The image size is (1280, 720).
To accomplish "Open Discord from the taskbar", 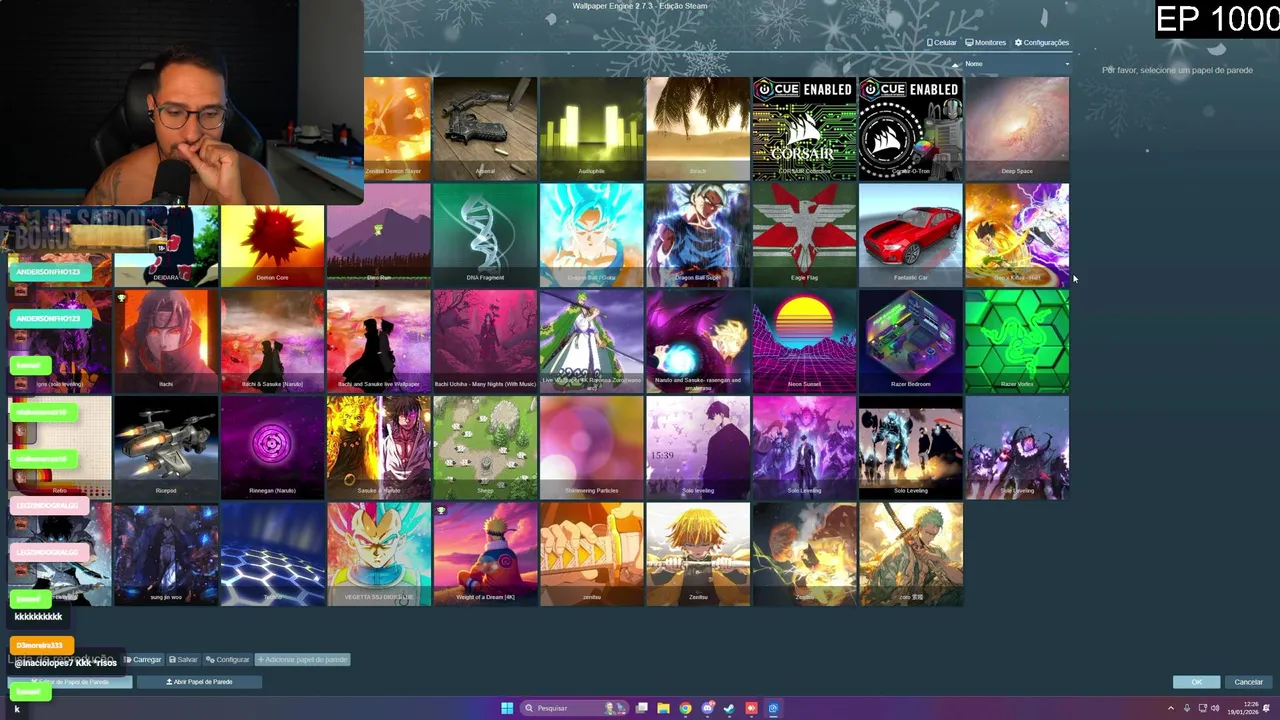I will pos(707,708).
